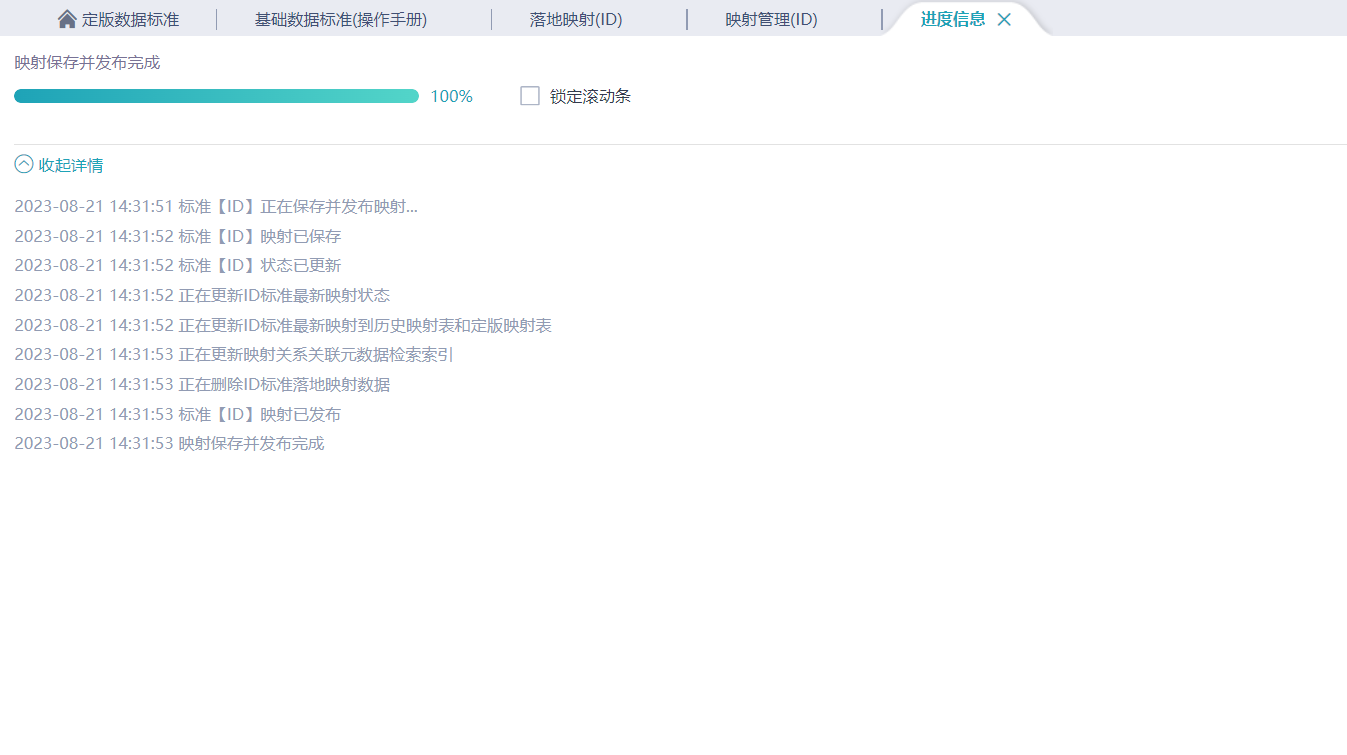The image size is (1347, 755).
Task: Click the 100% progress percentage label
Action: tap(451, 97)
